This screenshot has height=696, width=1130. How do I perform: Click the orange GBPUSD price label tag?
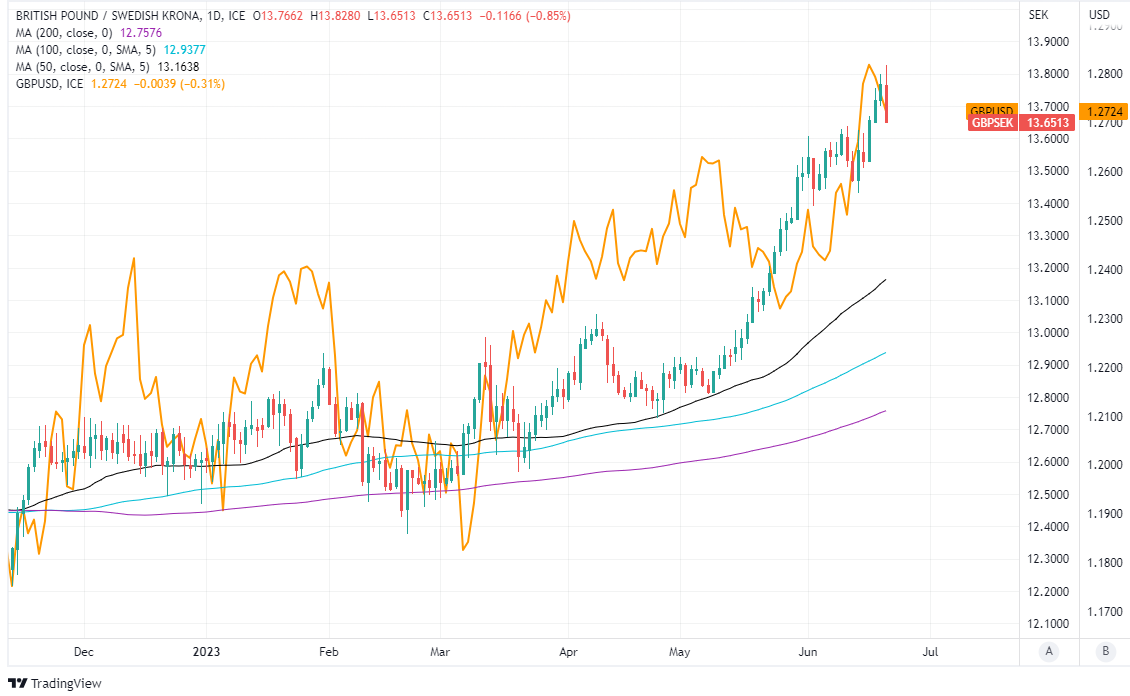[x=991, y=110]
